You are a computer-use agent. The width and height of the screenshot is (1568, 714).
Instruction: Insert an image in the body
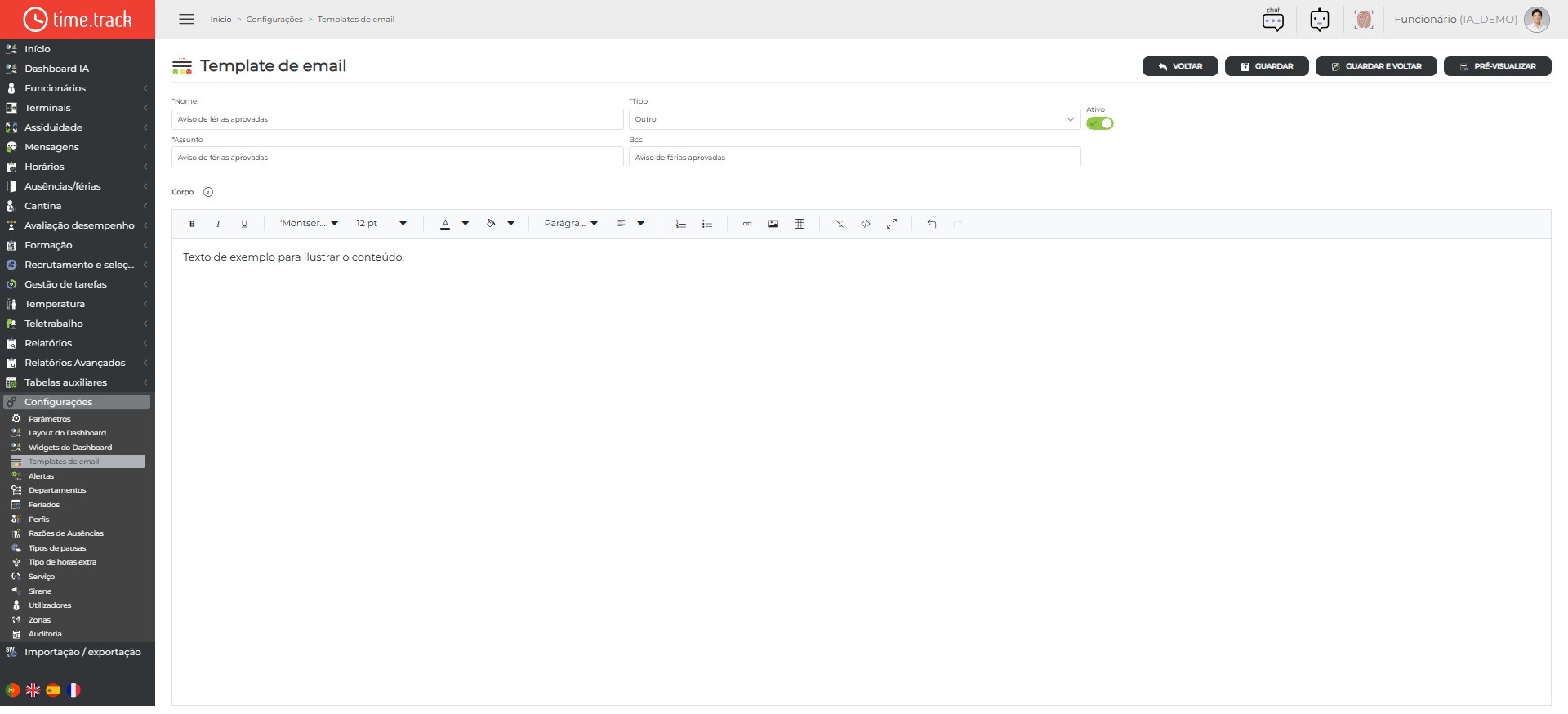point(773,224)
